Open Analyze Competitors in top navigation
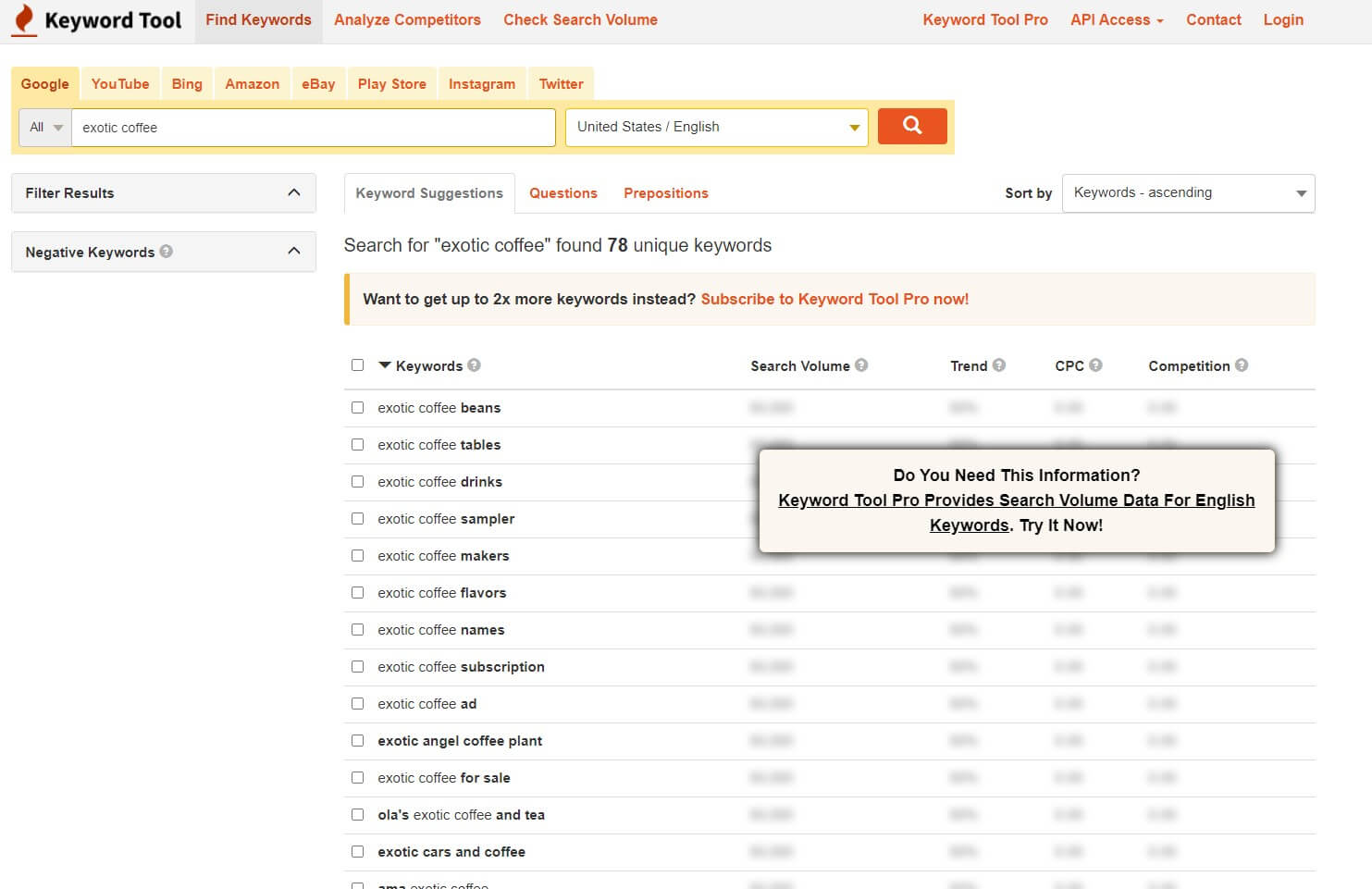This screenshot has width=1372, height=889. pos(407,19)
